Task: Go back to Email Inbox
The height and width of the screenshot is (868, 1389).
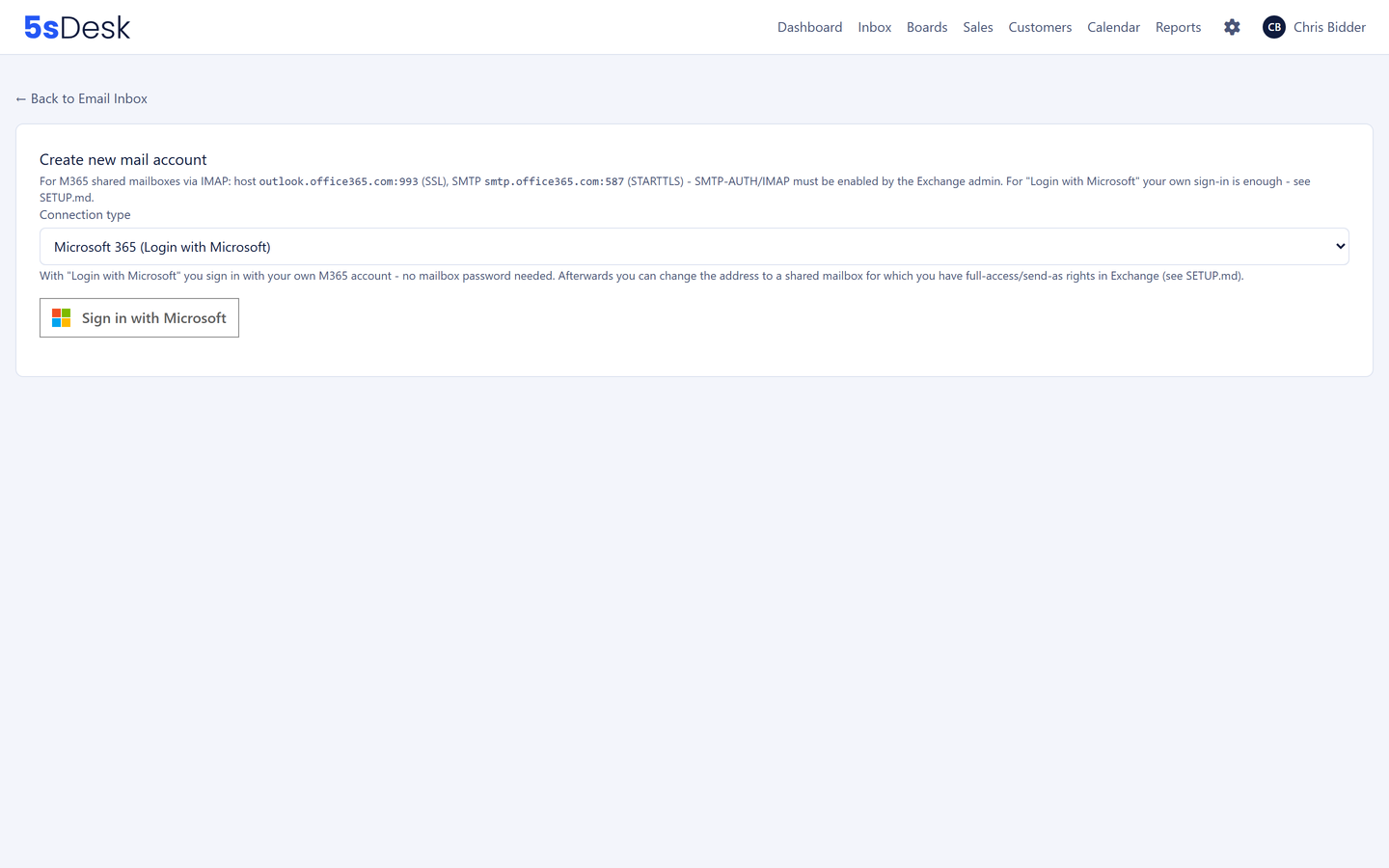Action: [82, 98]
